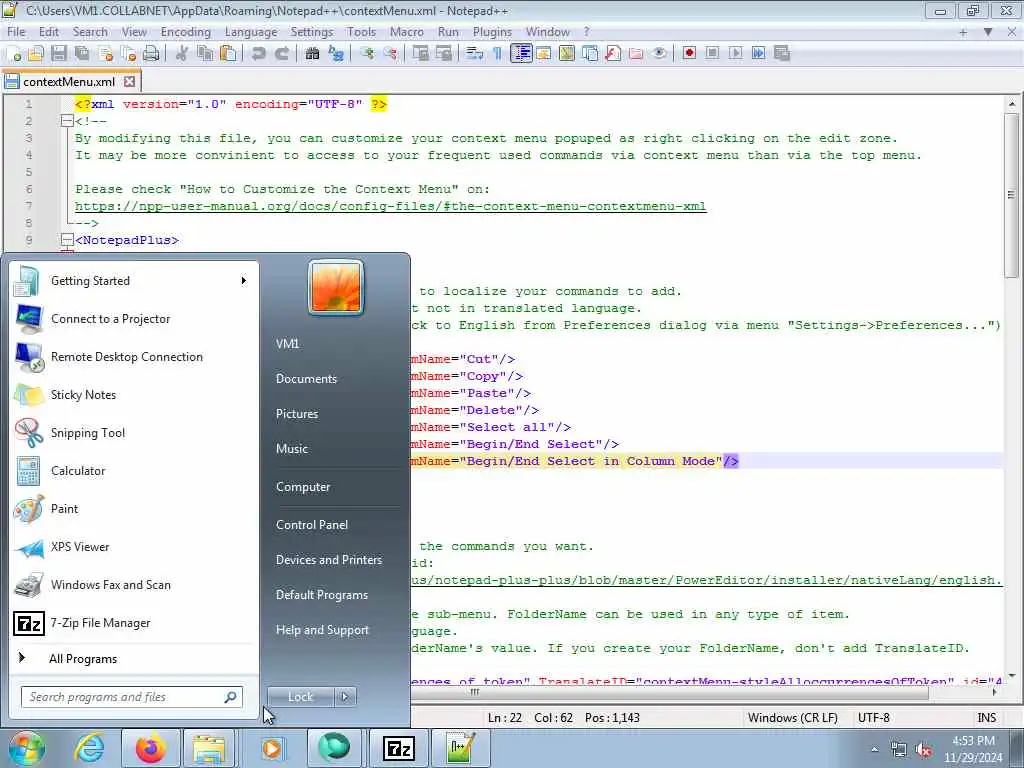Open the Settings menu
The height and width of the screenshot is (768, 1024).
pos(312,31)
